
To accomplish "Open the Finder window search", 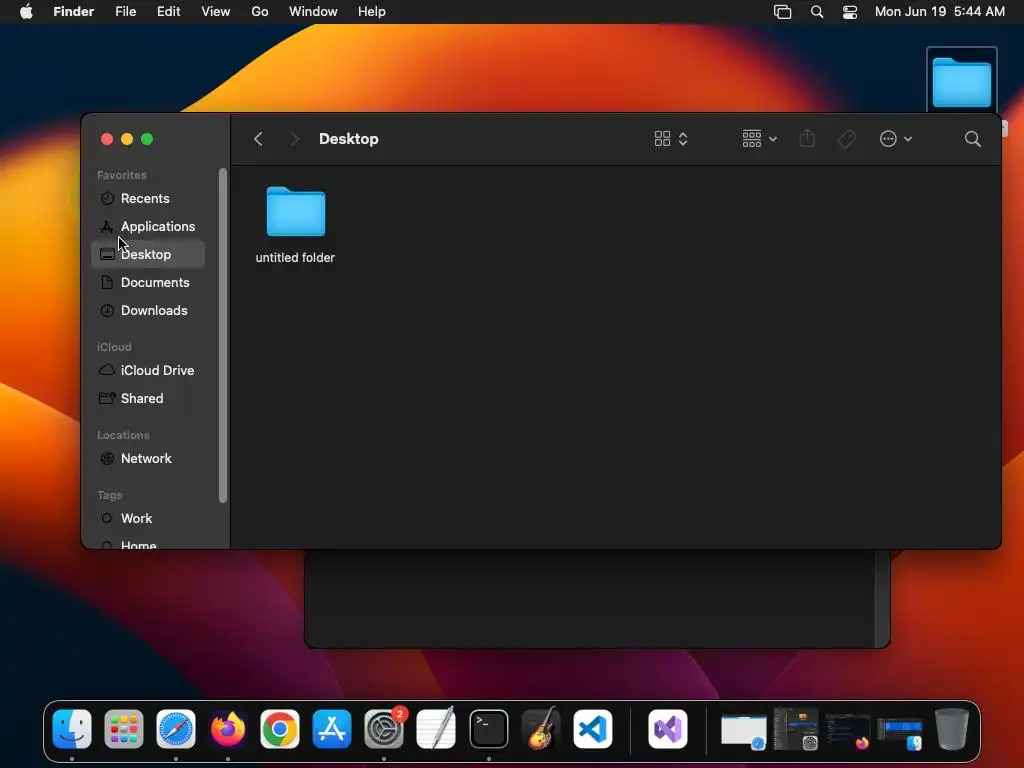I will (972, 139).
